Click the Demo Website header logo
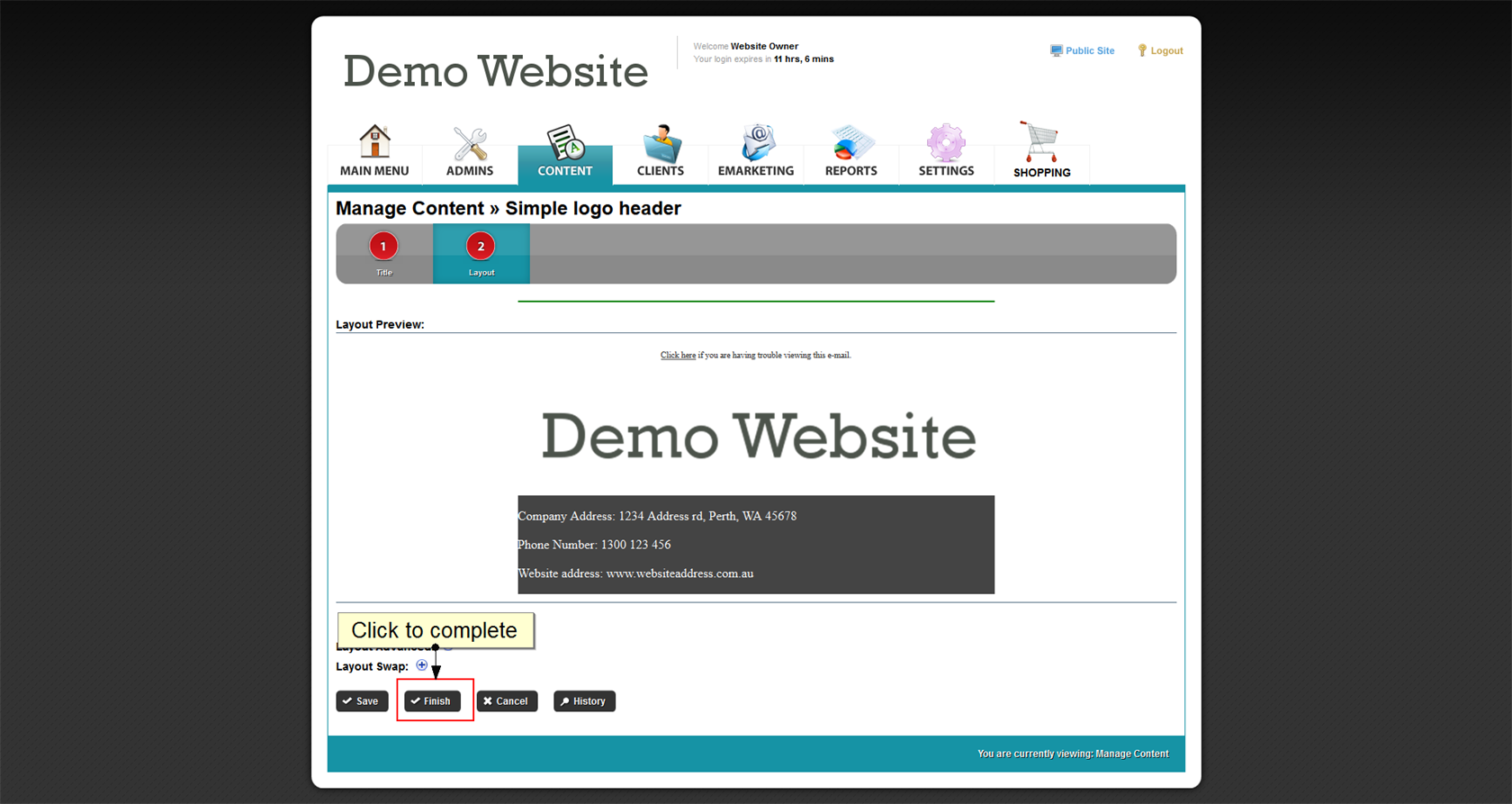 coord(495,71)
